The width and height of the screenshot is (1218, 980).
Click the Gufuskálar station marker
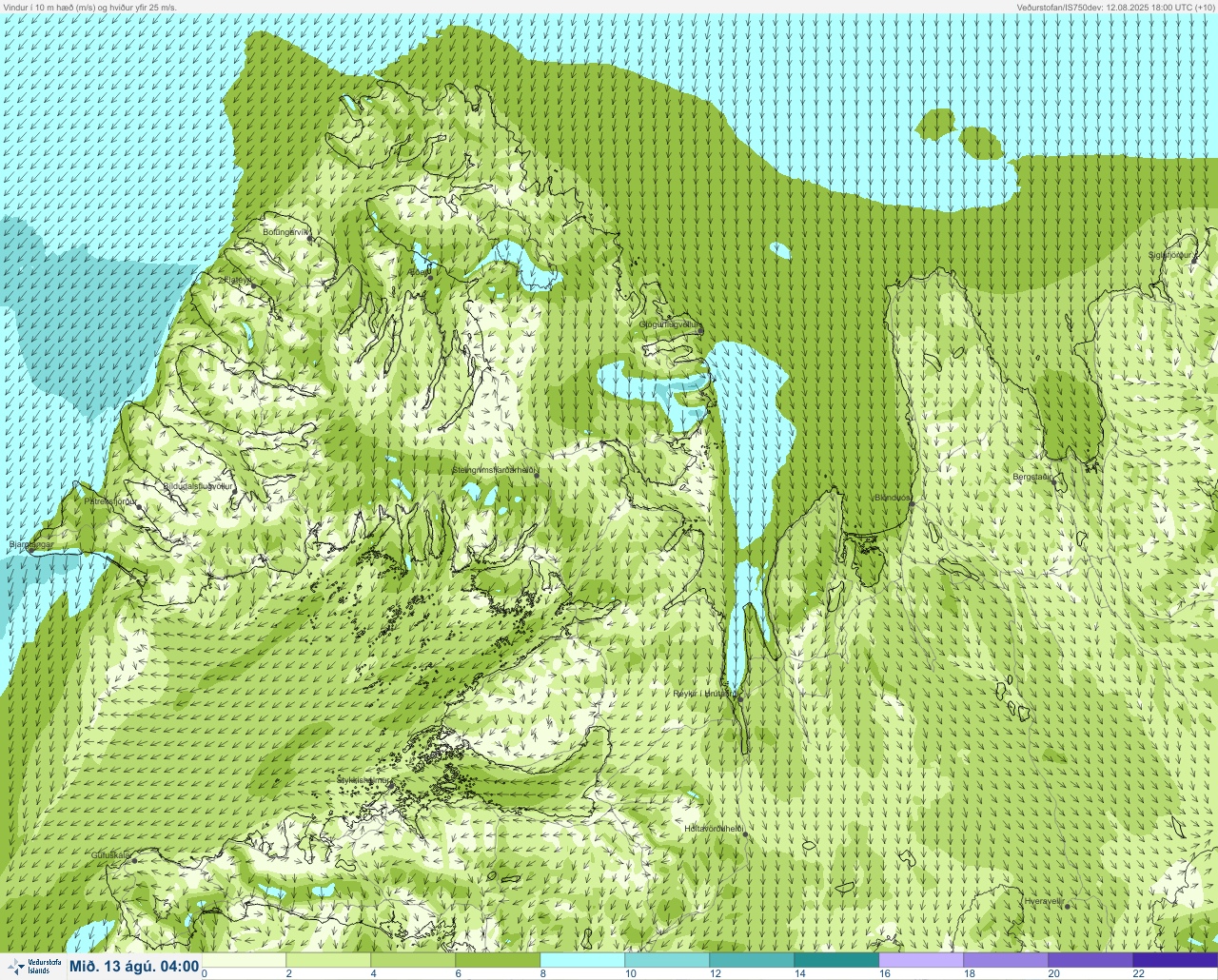[134, 861]
